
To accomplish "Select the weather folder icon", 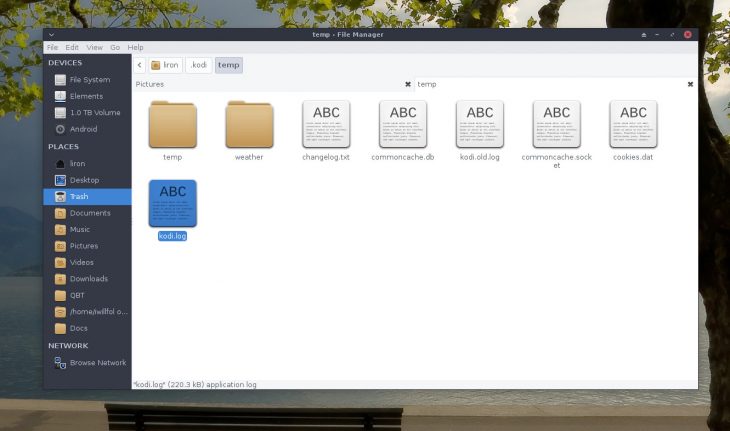I will [x=249, y=124].
